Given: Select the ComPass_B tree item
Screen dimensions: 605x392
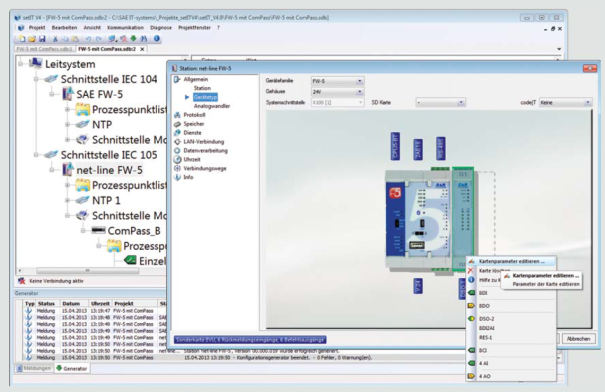Looking at the screenshot, I should coord(134,231).
